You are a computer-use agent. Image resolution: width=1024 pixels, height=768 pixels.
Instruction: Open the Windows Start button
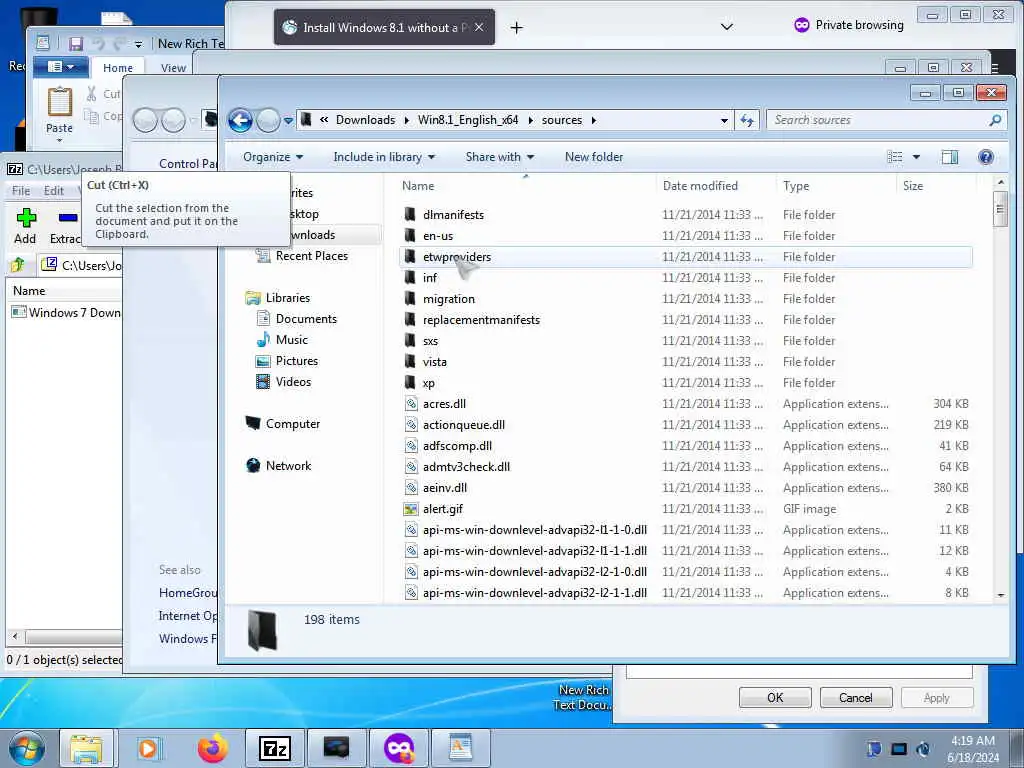(x=27, y=748)
